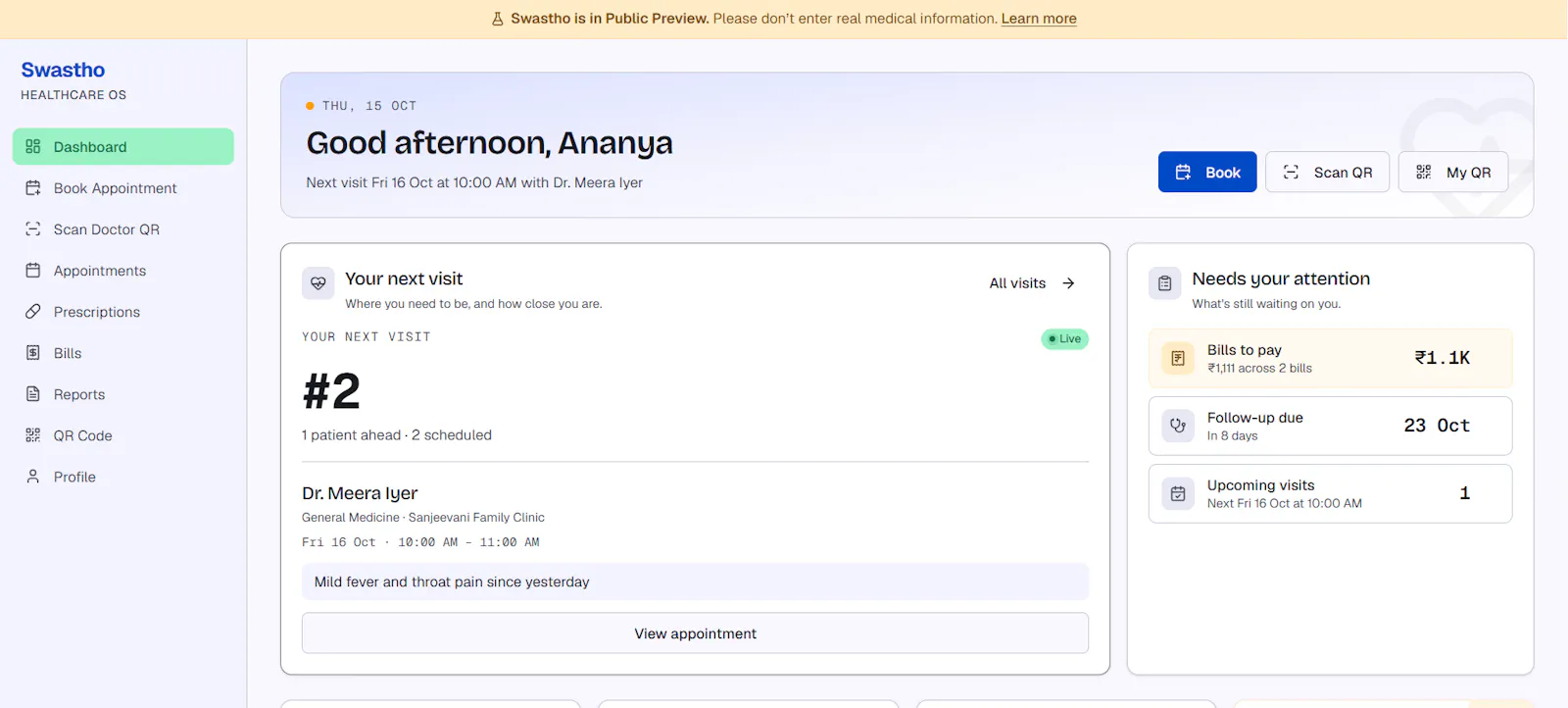Follow the Learn more link in banner

1039,19
